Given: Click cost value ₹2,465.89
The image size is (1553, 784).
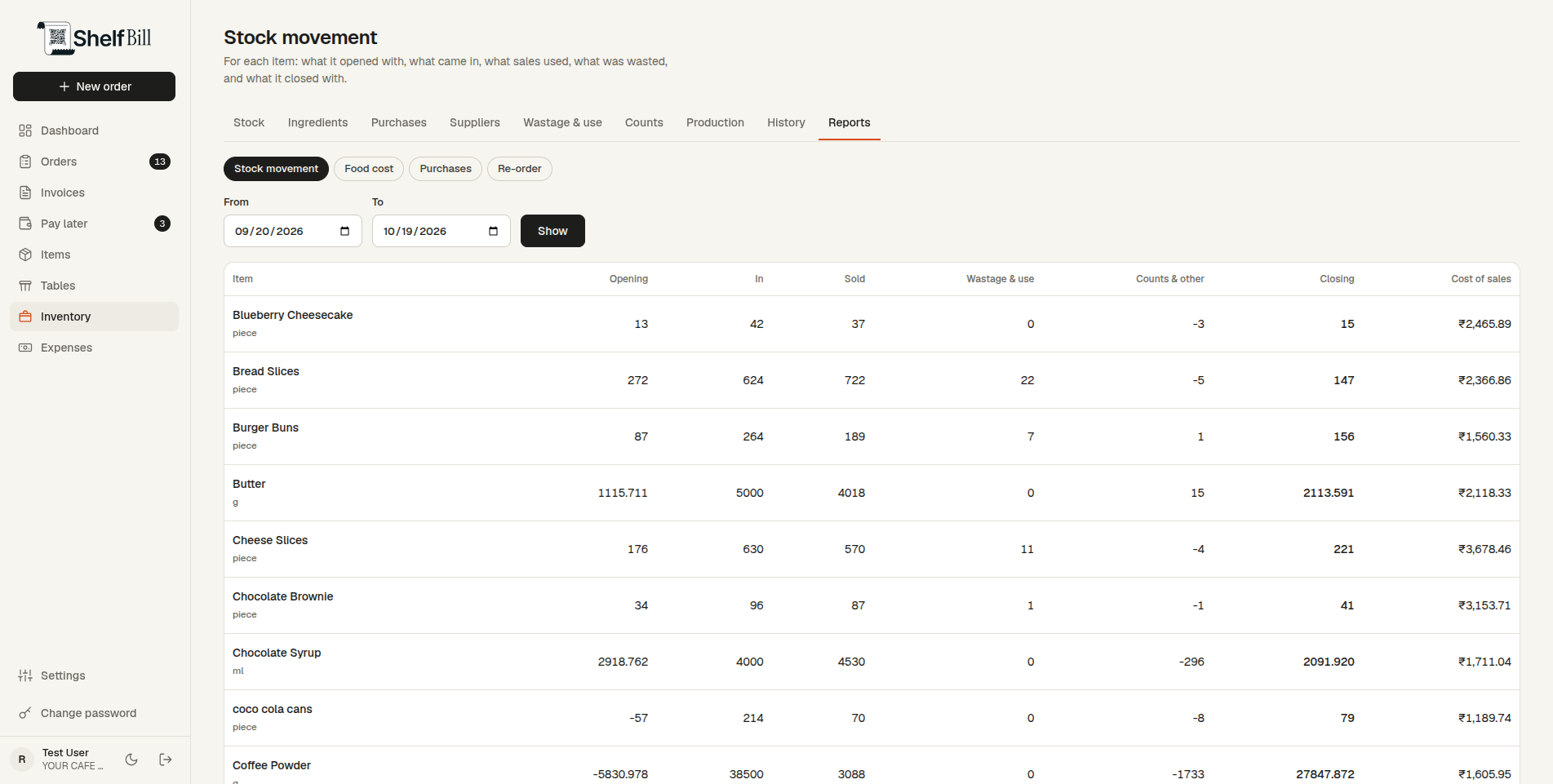Looking at the screenshot, I should (1484, 324).
